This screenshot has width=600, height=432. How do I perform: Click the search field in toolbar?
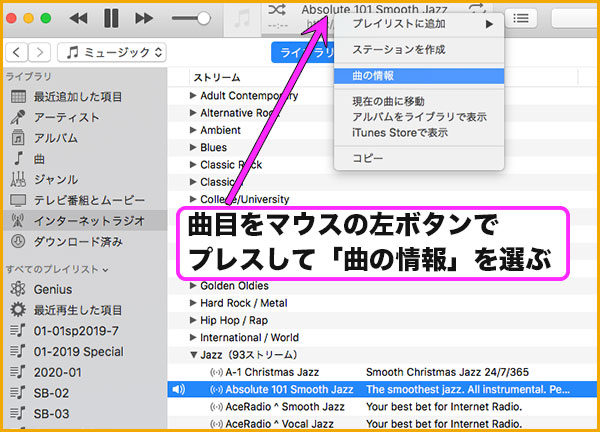[574, 18]
